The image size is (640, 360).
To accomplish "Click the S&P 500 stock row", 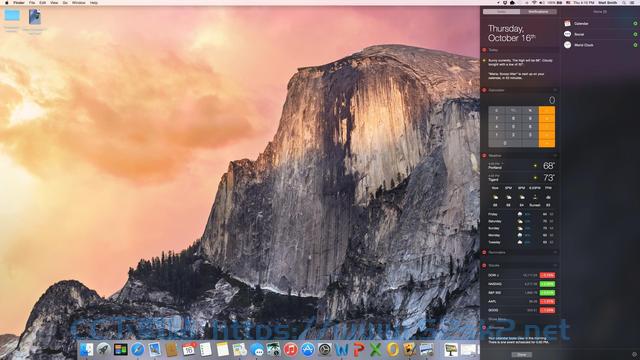I will [x=521, y=293].
